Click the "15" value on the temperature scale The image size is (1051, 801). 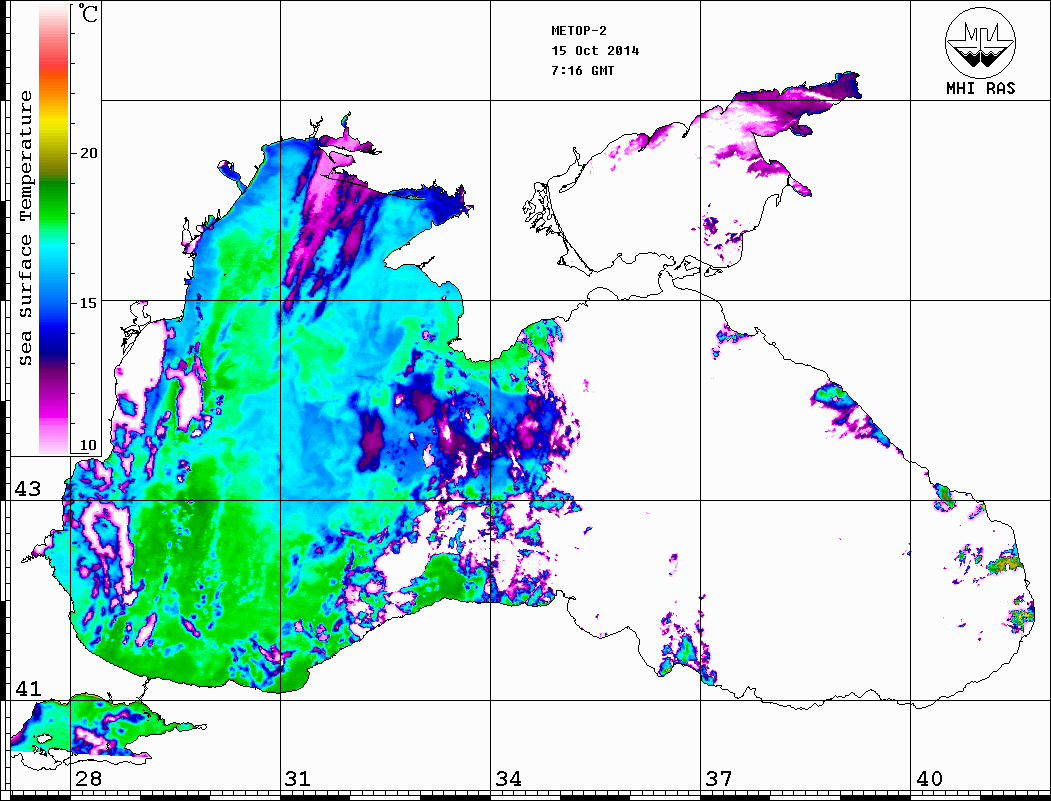point(88,303)
